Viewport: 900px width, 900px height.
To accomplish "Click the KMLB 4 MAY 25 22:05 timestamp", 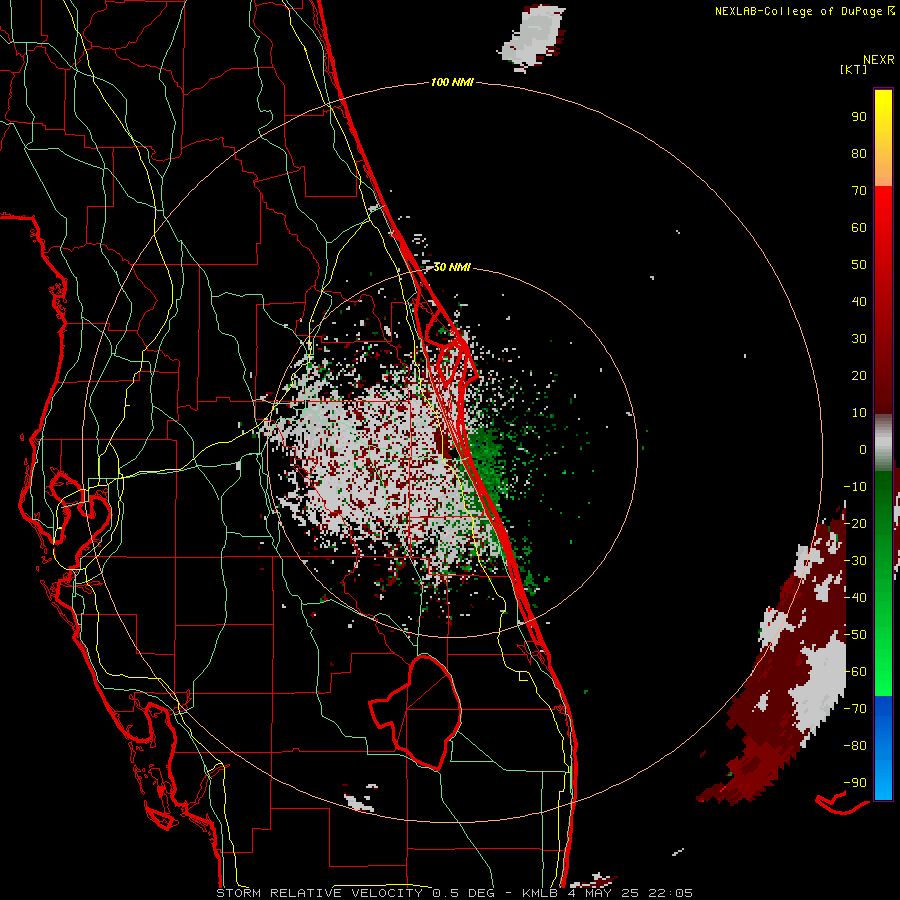I will tap(607, 893).
